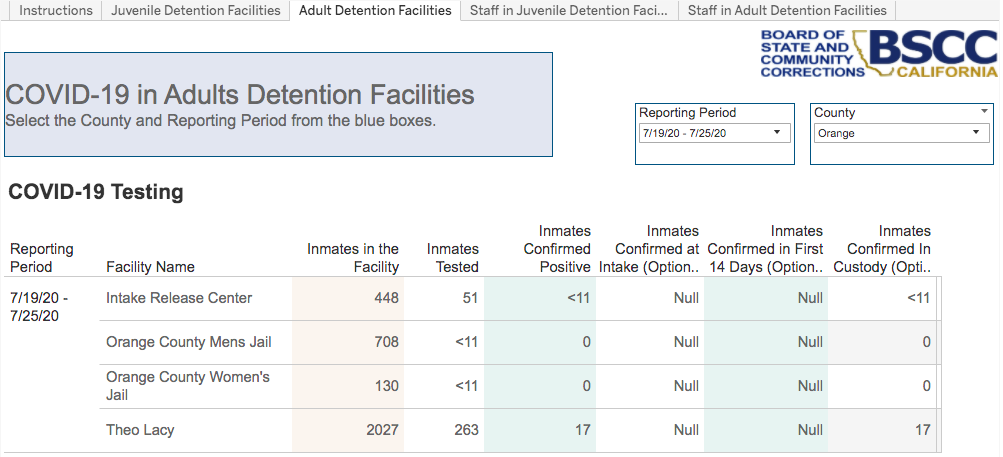Select the Intake Release Center row label

coord(179,298)
